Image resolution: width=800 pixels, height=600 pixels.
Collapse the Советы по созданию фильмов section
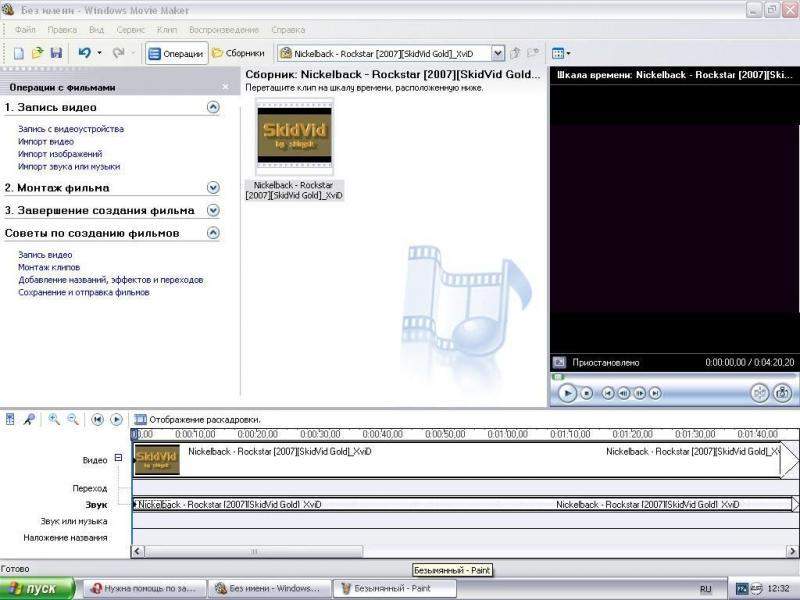213,233
